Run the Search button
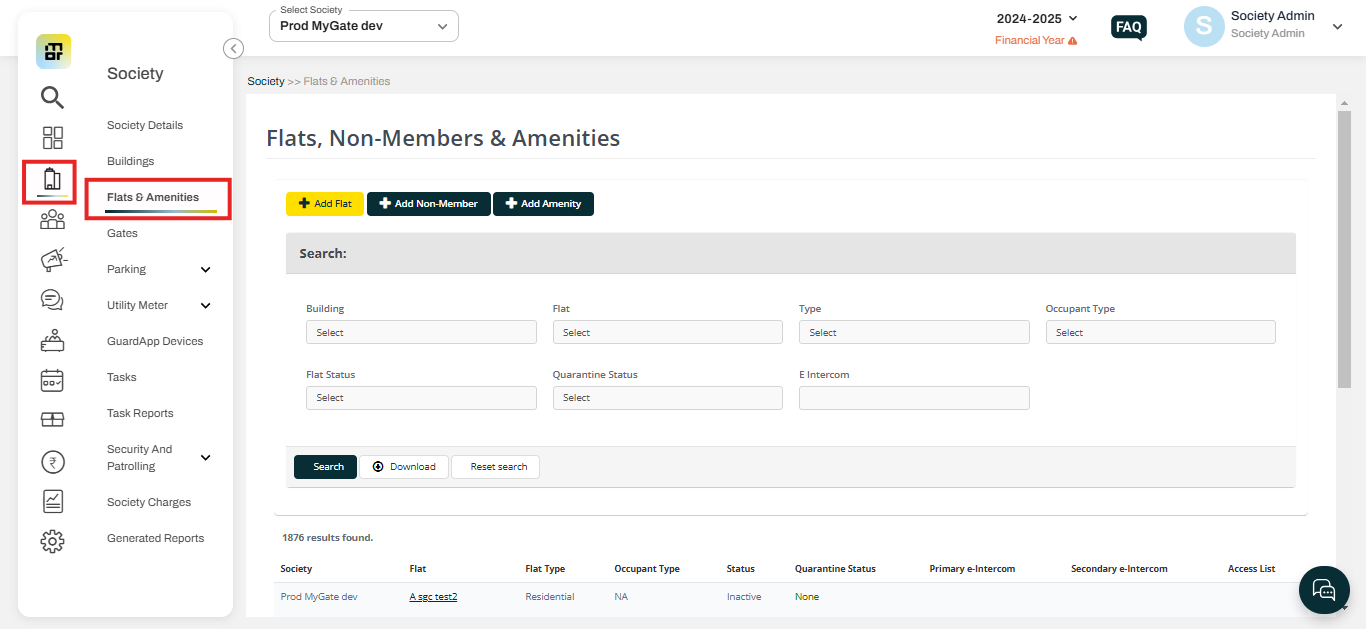 click(x=325, y=467)
